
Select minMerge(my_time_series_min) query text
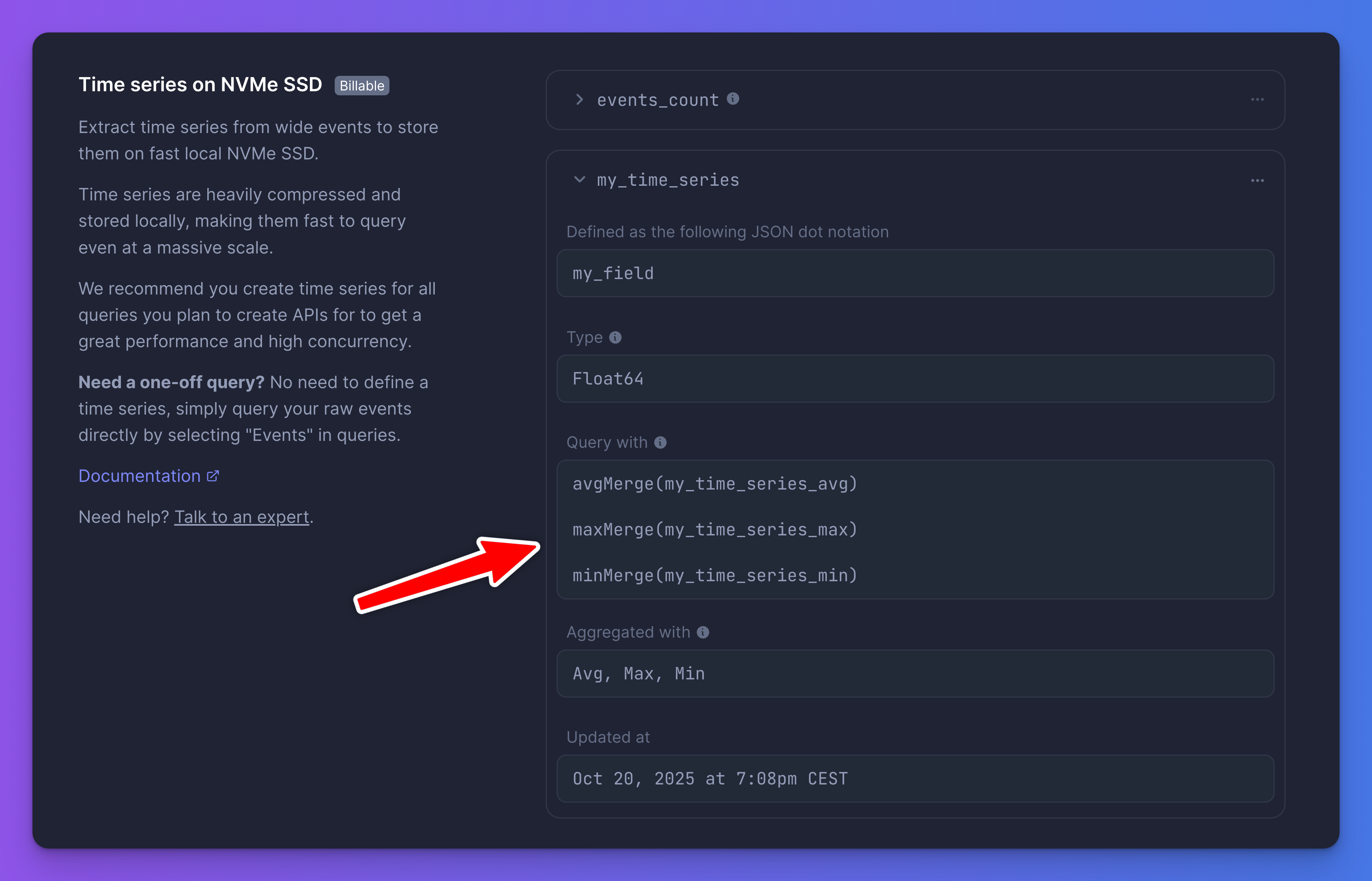(x=715, y=576)
